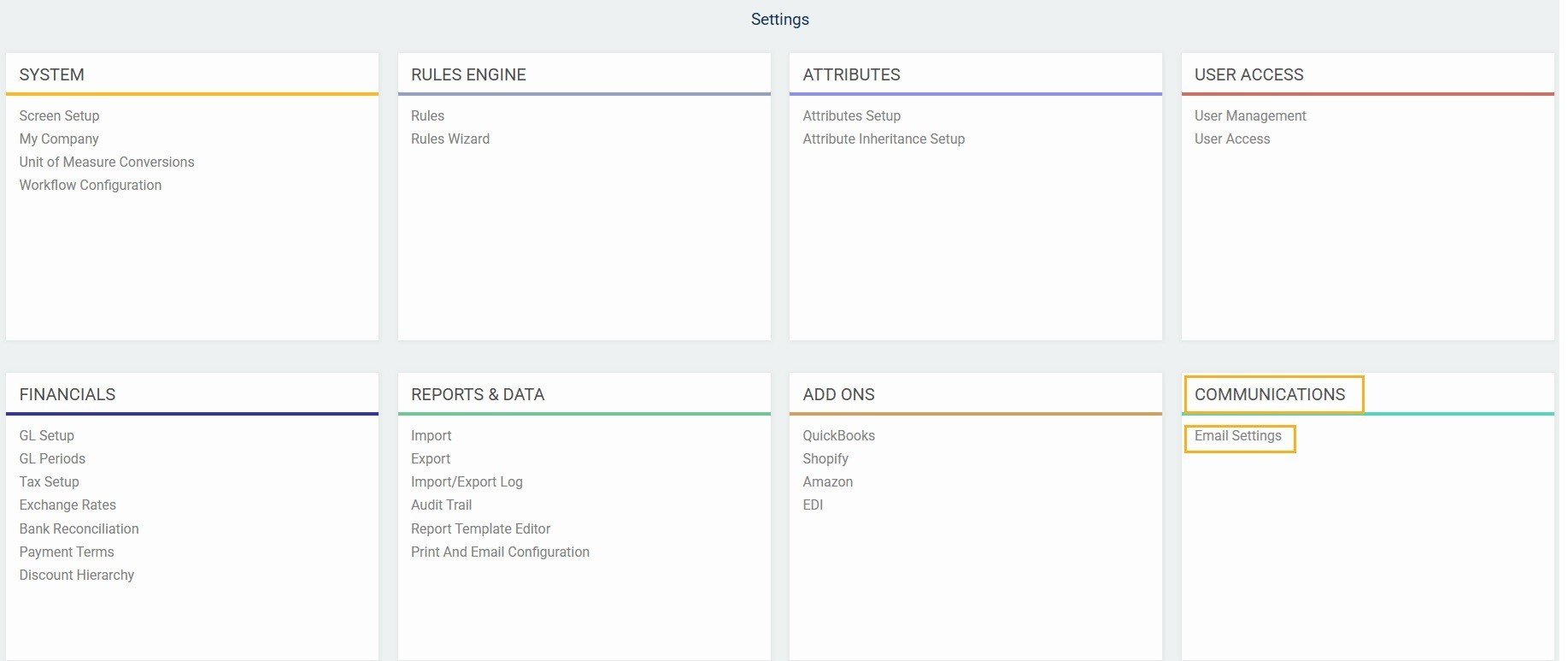Select Workflow Configuration link
This screenshot has width=1568, height=661.
click(91, 185)
